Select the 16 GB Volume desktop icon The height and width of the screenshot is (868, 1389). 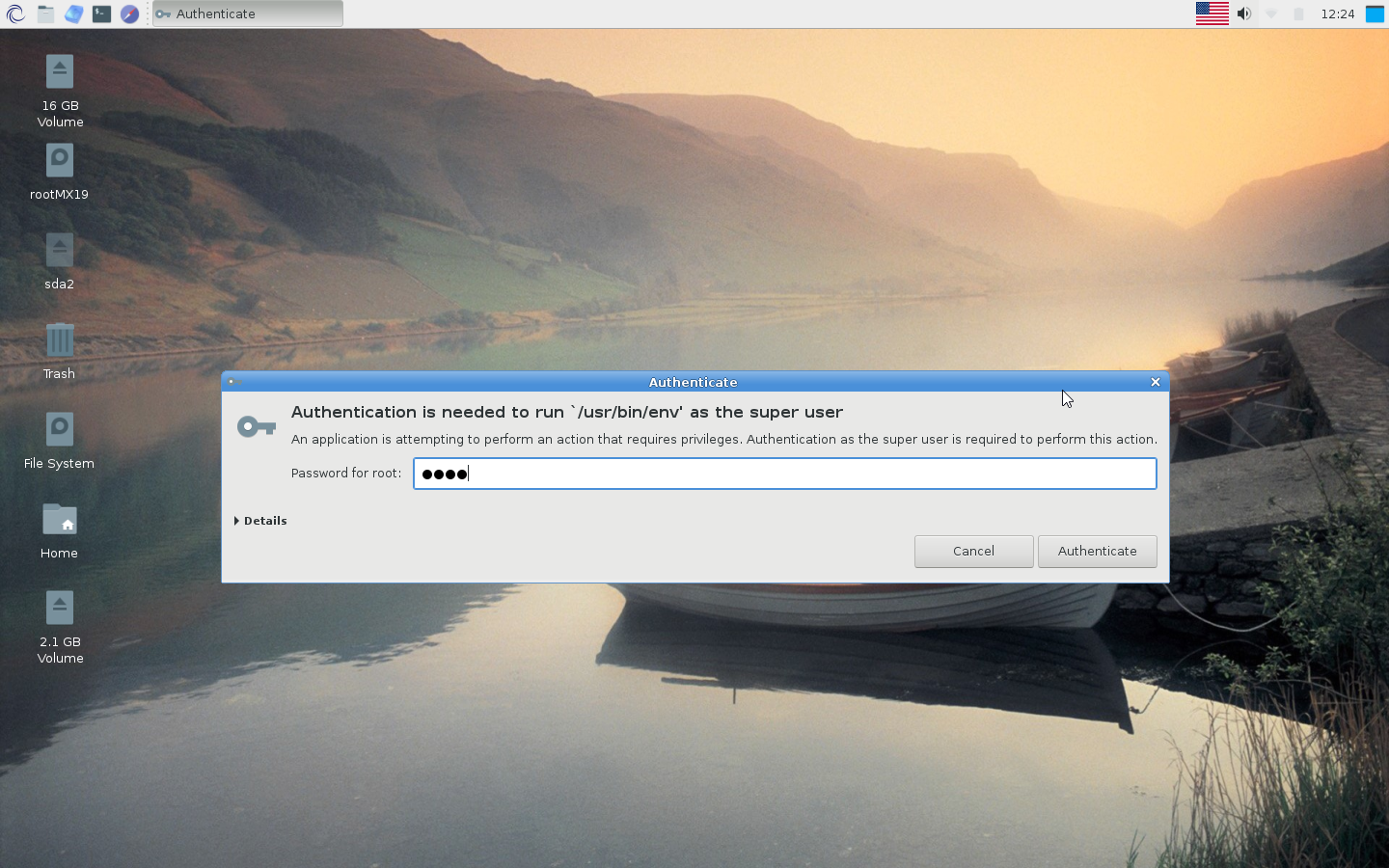(60, 92)
